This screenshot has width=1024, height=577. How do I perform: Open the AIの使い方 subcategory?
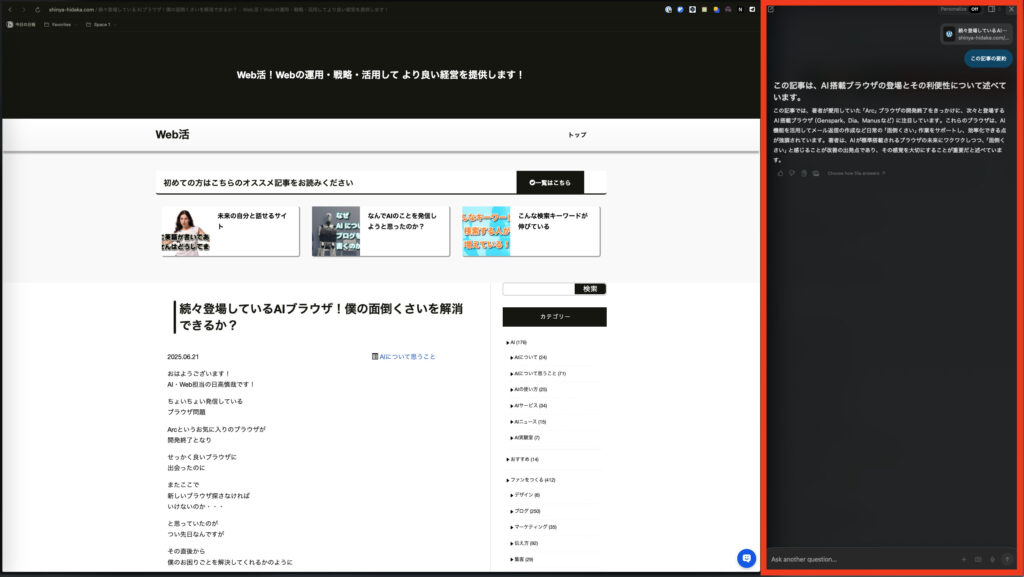coord(529,390)
